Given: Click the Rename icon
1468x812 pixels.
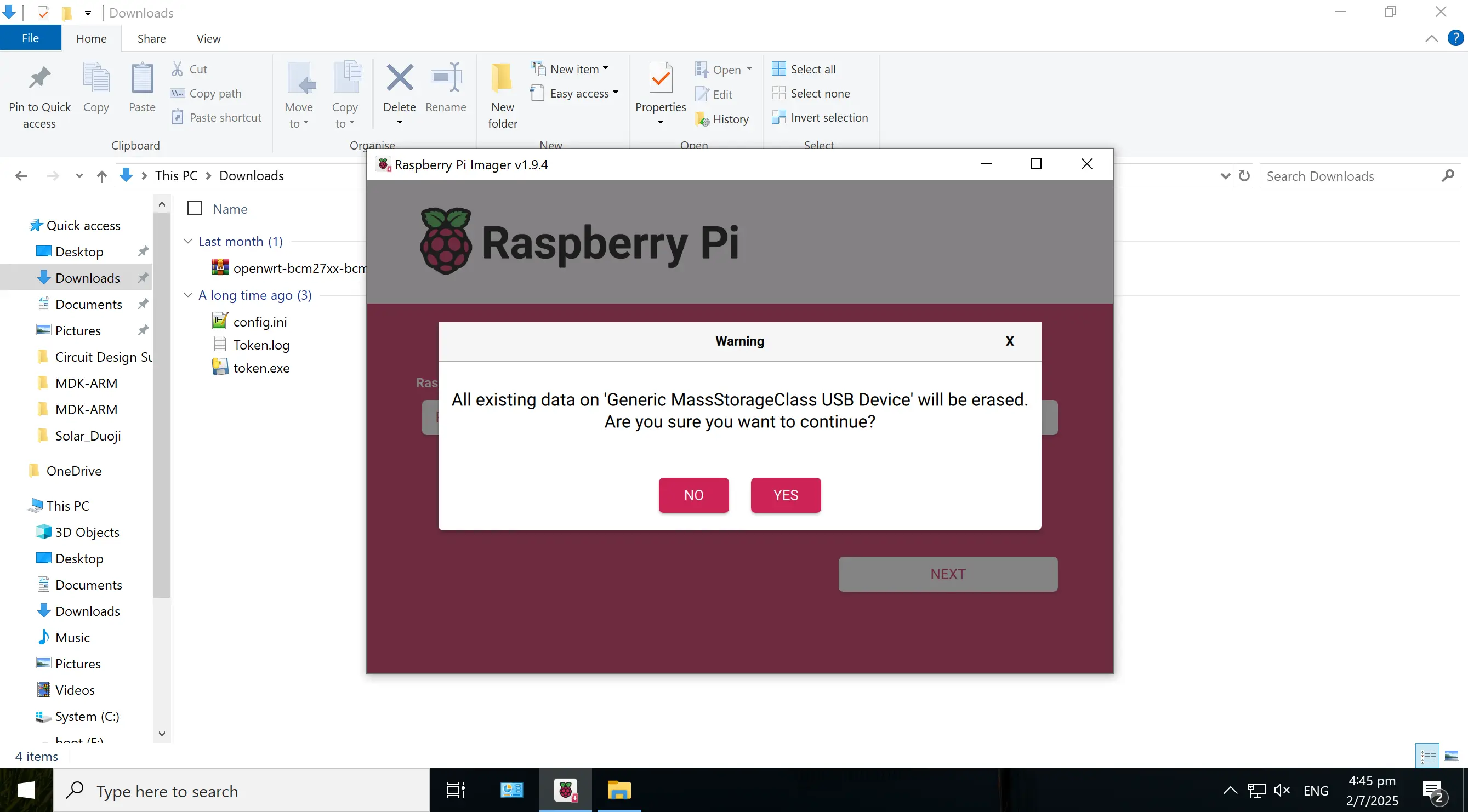Looking at the screenshot, I should pos(446,78).
